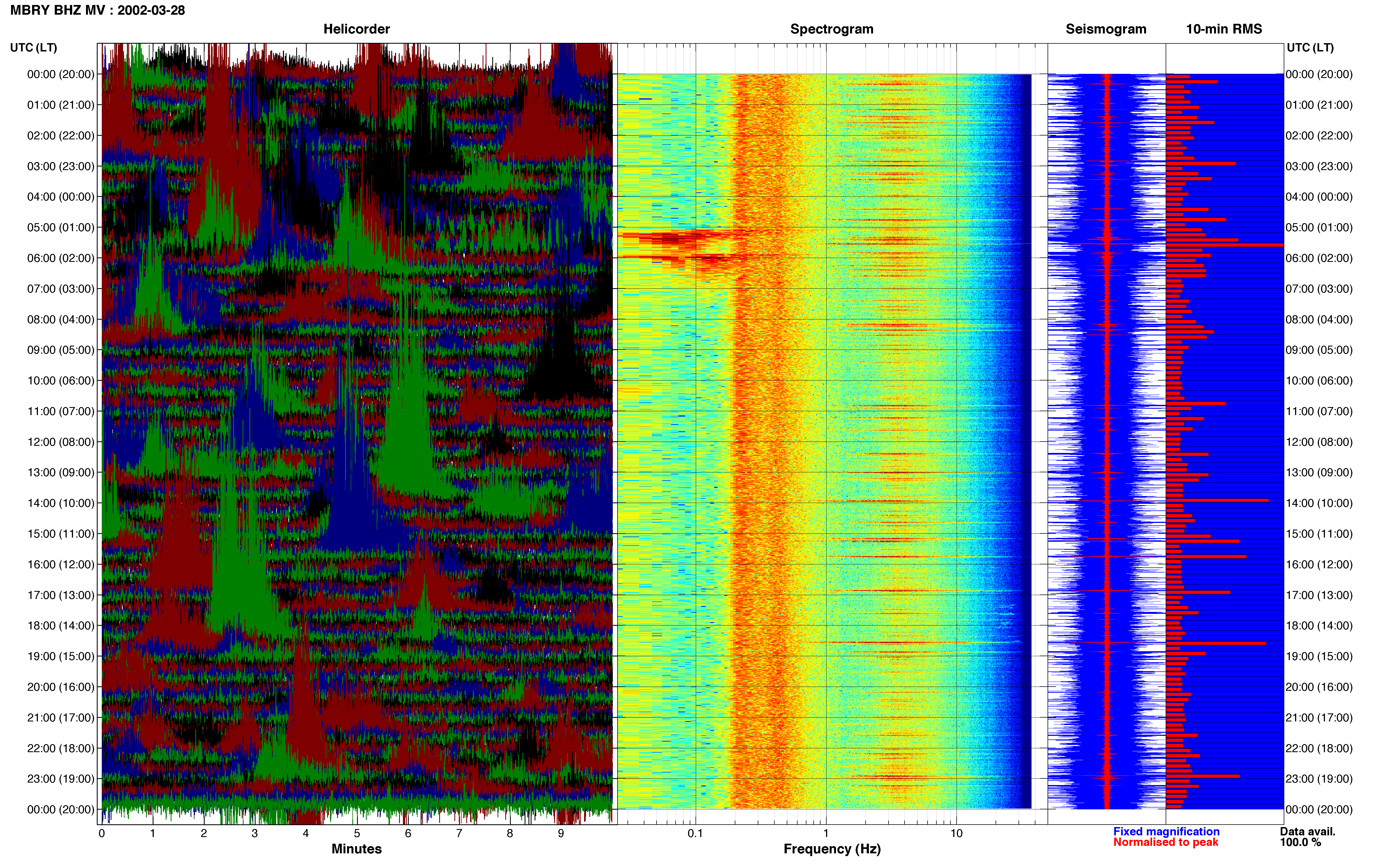
Task: Click the minute tick label 9
Action: click(561, 833)
